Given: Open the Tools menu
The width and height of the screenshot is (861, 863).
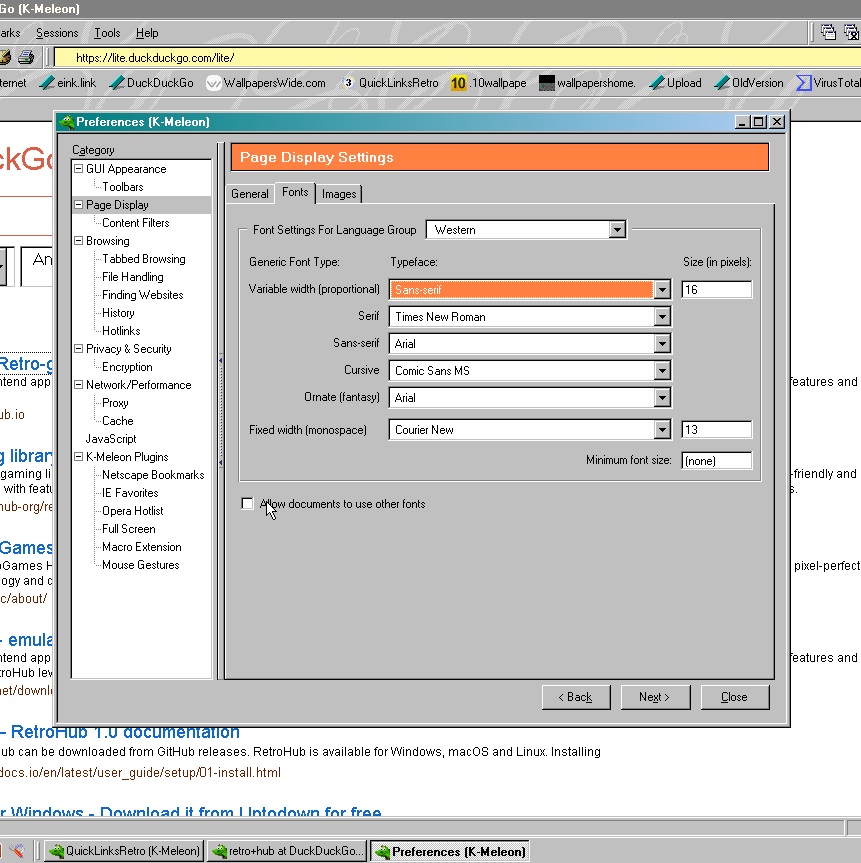Looking at the screenshot, I should tap(107, 33).
